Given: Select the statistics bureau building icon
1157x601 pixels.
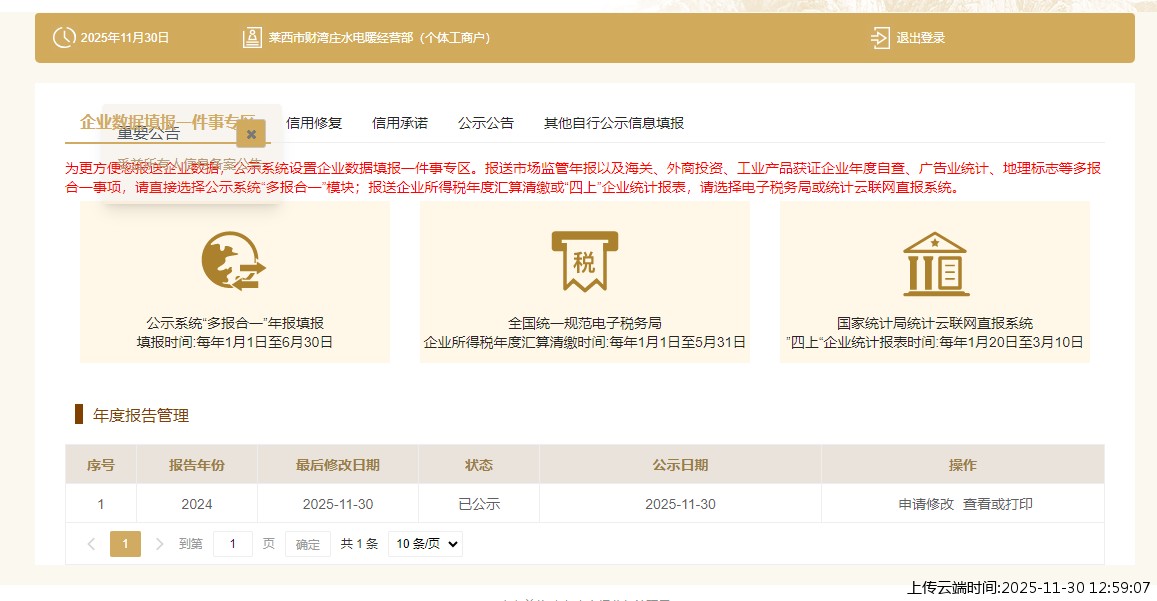Looking at the screenshot, I should click(934, 262).
